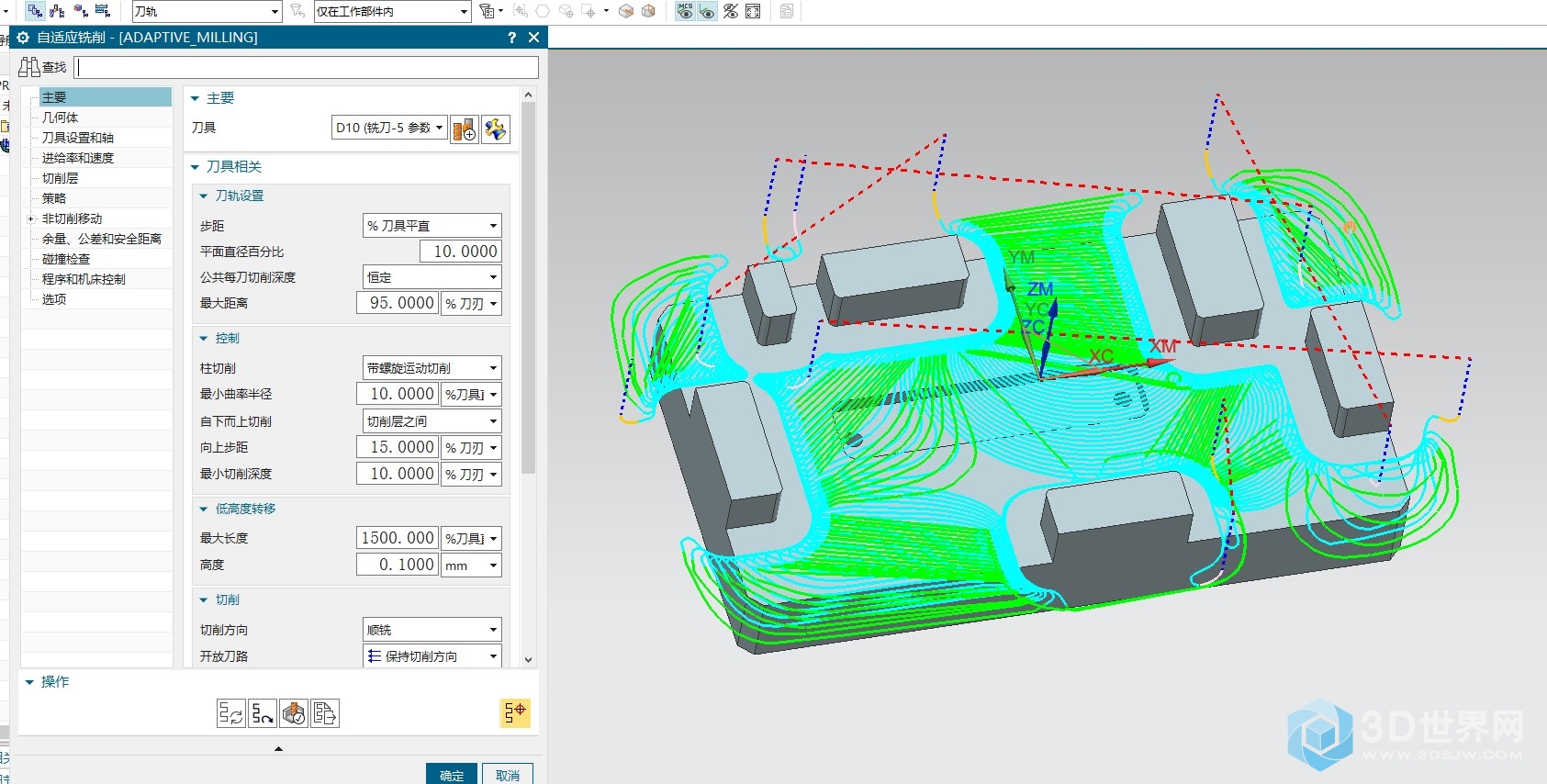Click the Generate tool path icon
The width and height of the screenshot is (1547, 784).
pos(231,713)
